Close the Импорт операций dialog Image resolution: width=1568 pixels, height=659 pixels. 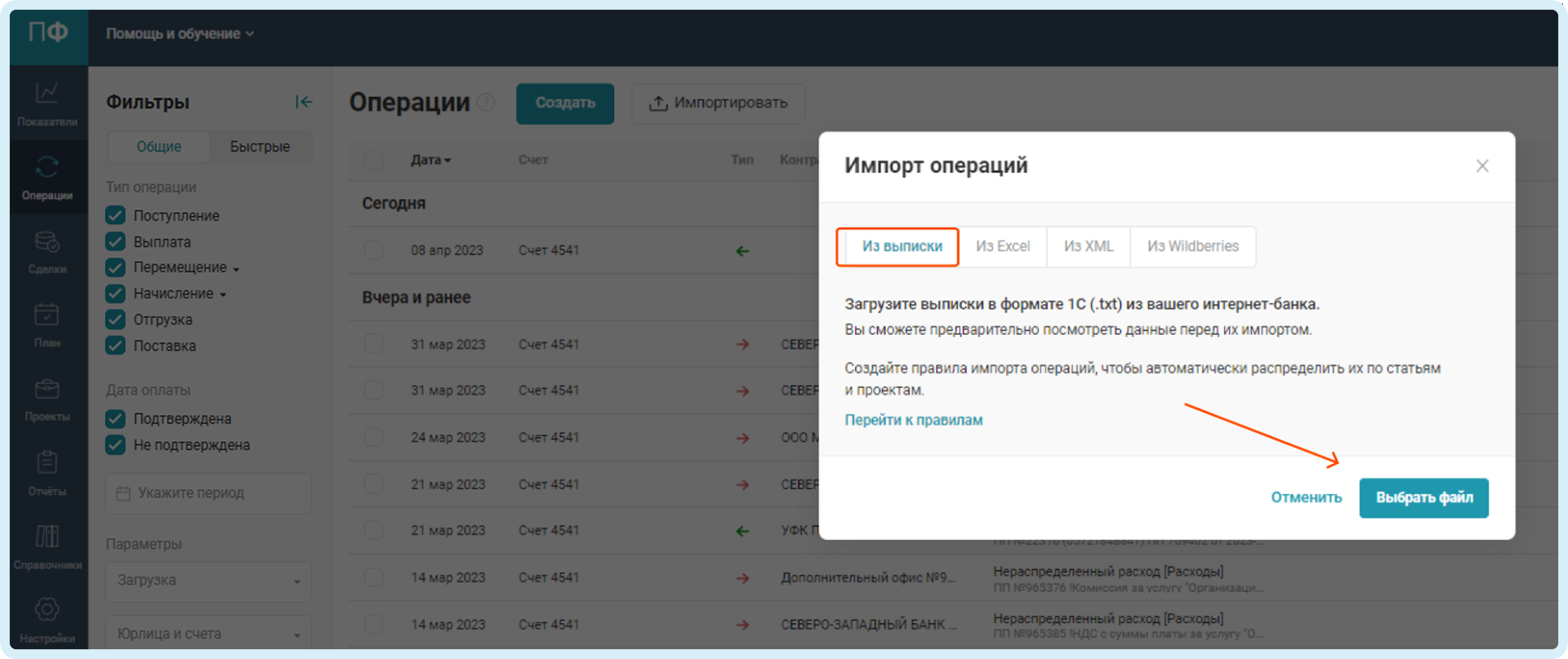[x=1481, y=166]
